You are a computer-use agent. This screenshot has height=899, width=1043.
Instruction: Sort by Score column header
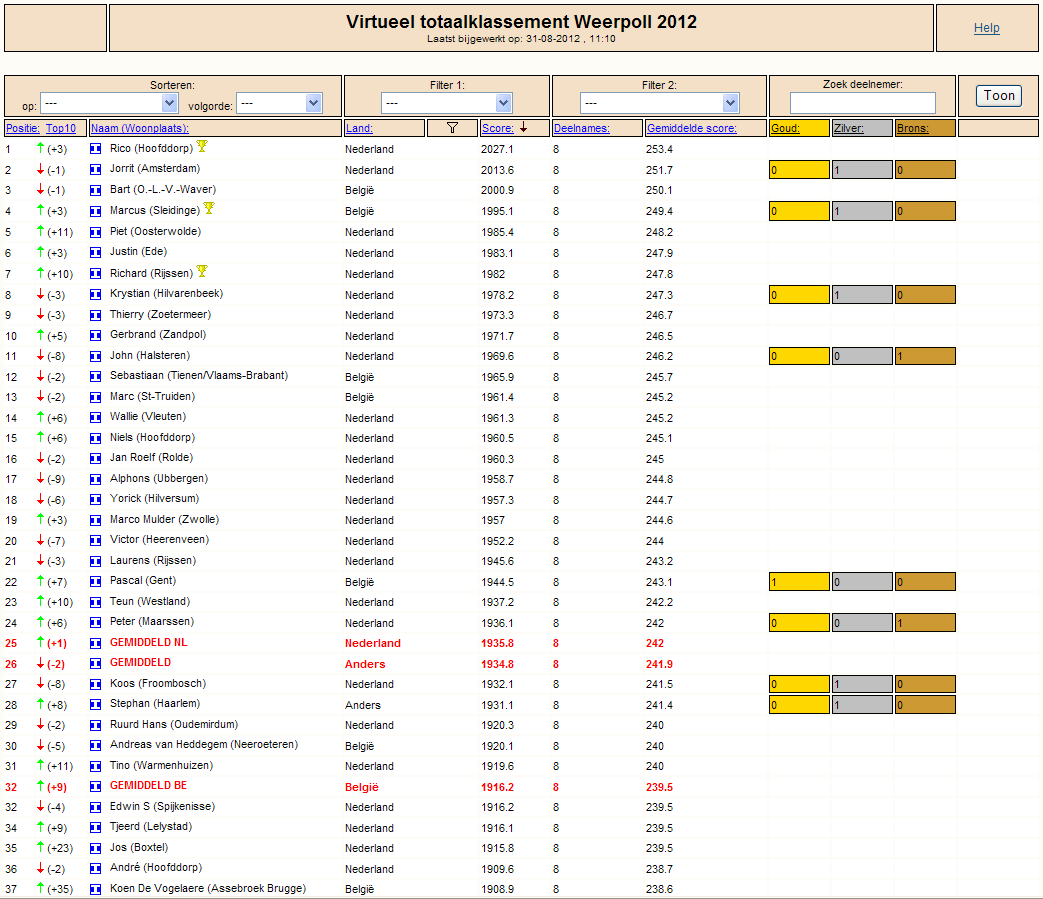tap(498, 128)
